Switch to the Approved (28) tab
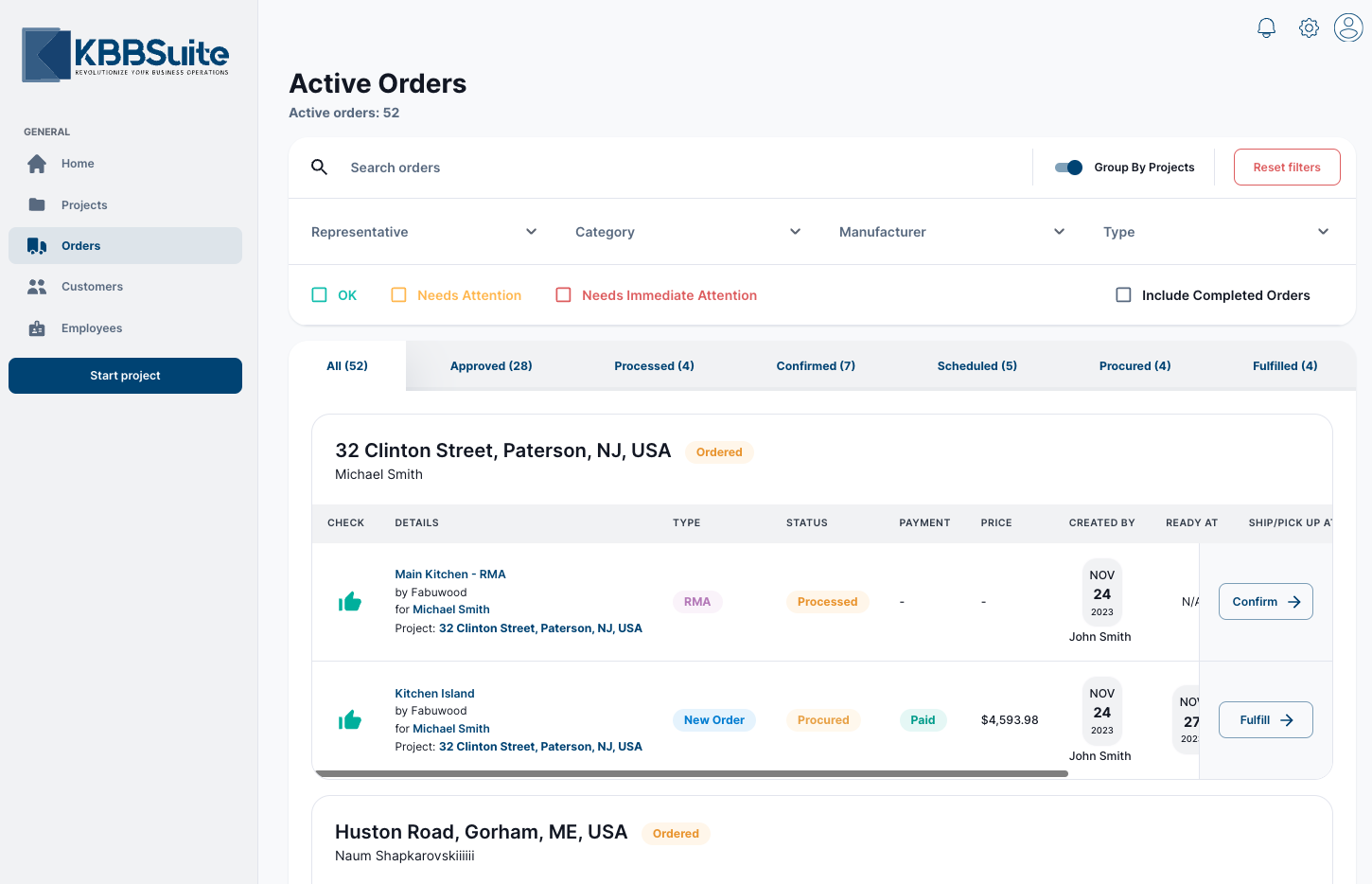The height and width of the screenshot is (884, 1372). pyautogui.click(x=491, y=366)
